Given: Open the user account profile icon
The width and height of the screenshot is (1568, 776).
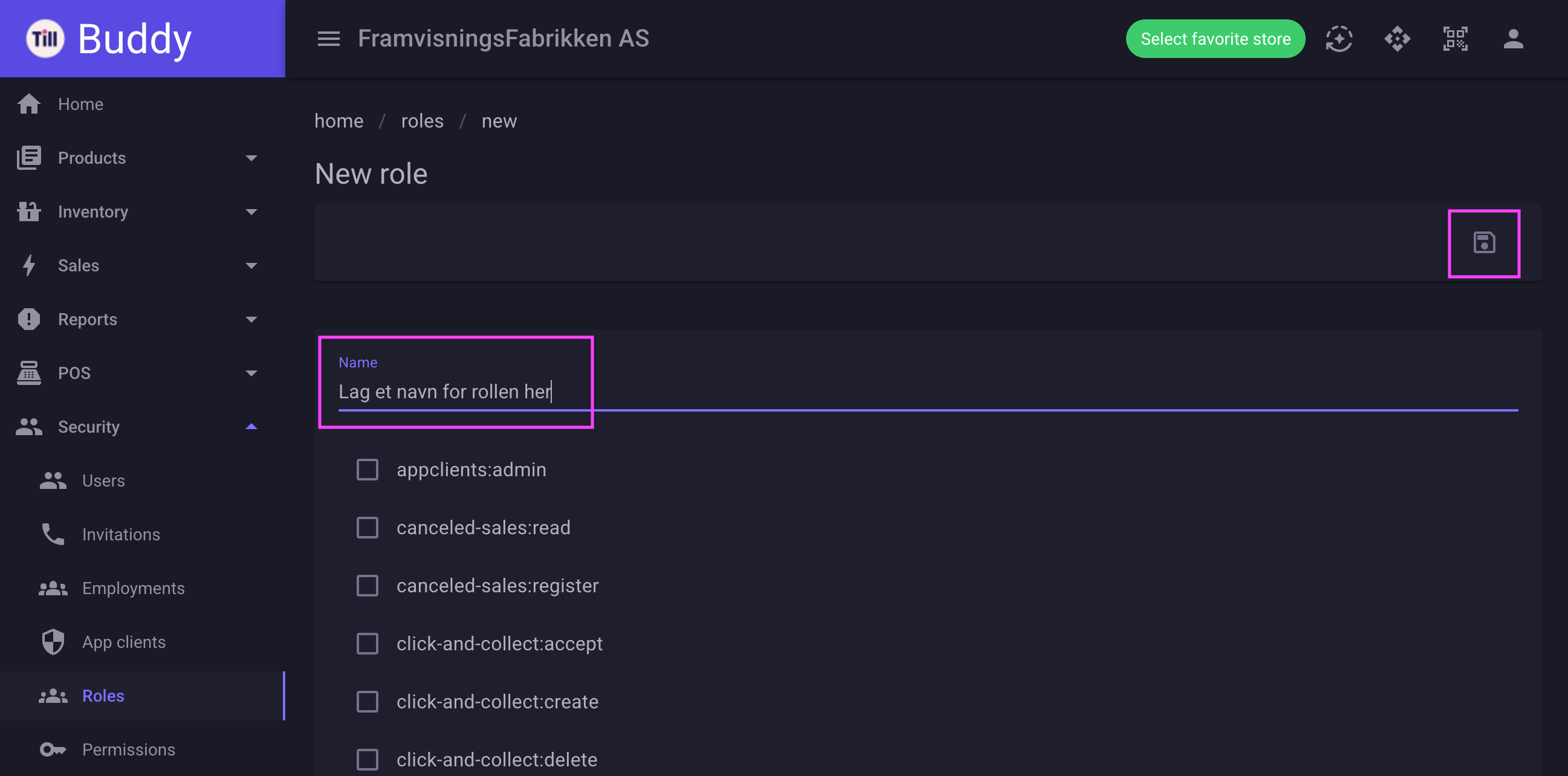Looking at the screenshot, I should (x=1512, y=39).
